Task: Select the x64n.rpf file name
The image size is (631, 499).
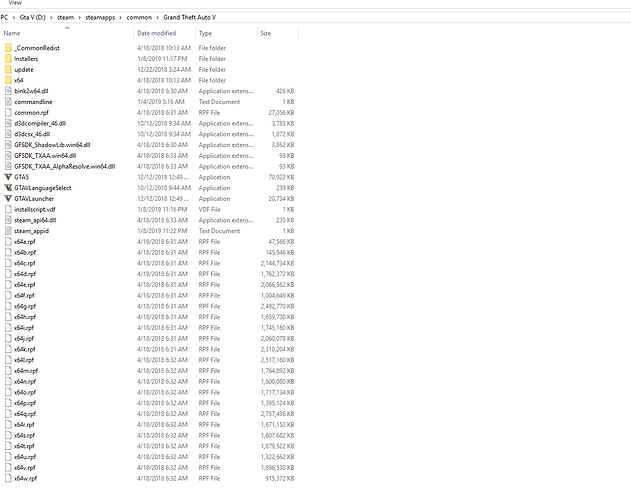Action: pos(25,382)
